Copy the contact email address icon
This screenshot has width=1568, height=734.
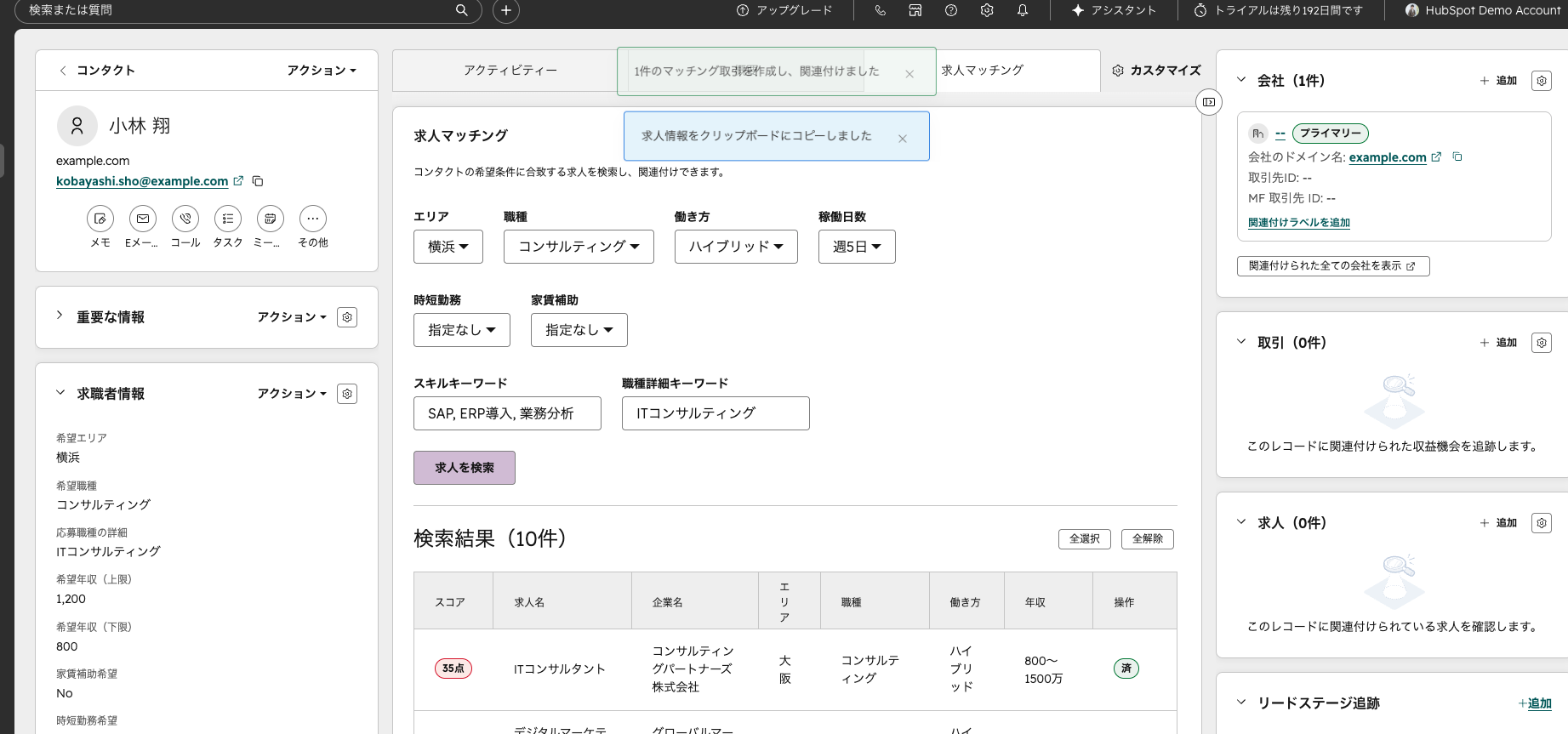click(x=258, y=181)
